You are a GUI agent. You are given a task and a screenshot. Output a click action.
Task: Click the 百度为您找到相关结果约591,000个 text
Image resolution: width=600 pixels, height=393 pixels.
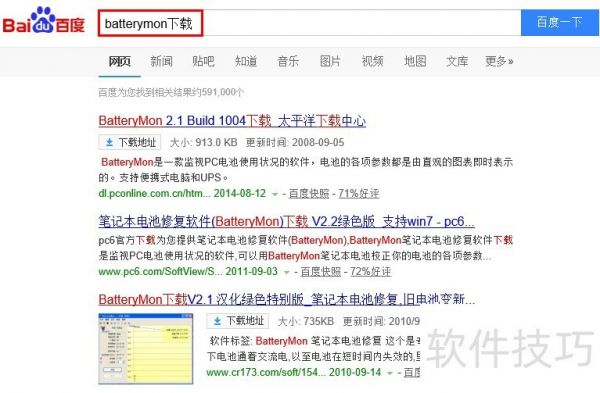click(x=171, y=92)
